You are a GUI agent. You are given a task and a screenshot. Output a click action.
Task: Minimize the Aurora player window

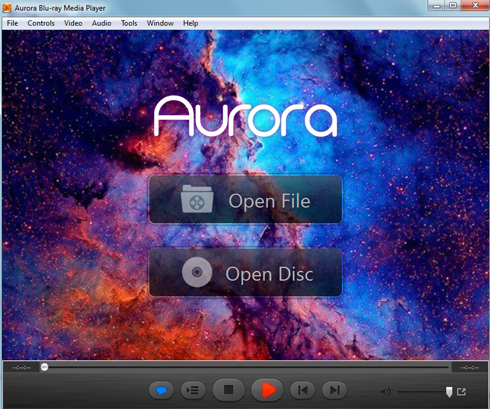[x=437, y=6]
